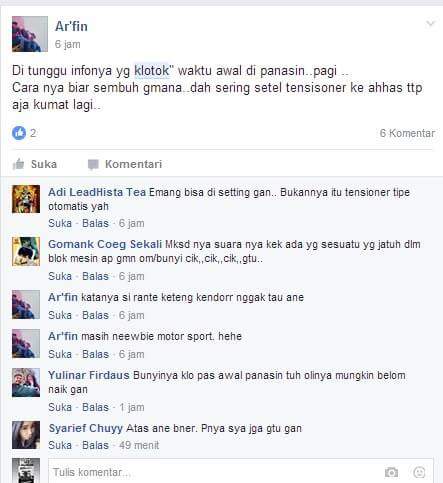Open the post options chevron menu
The image size is (443, 483).
pos(431,24)
